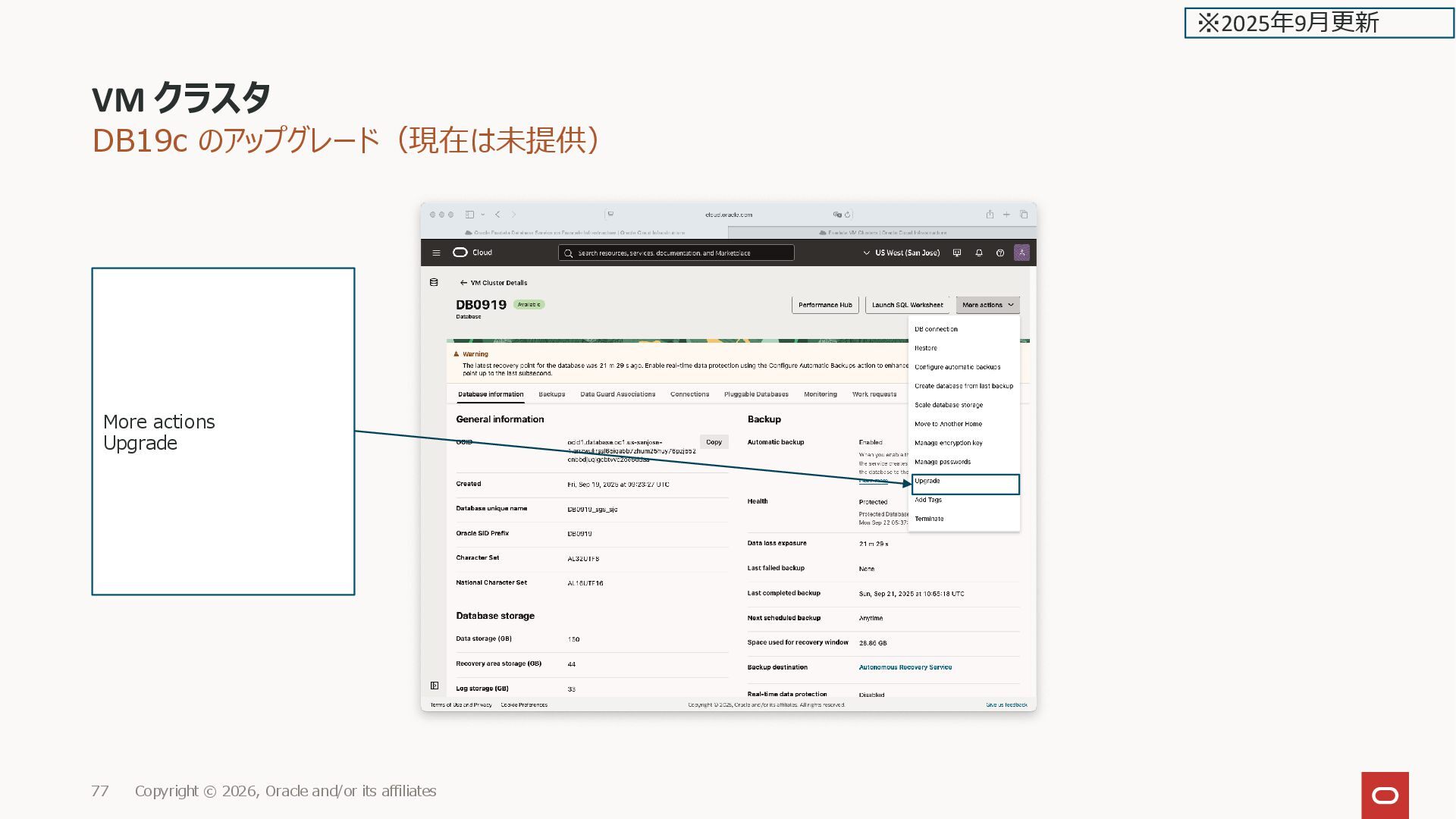The image size is (1456, 819).
Task: Reload page with browser refresh icon
Action: click(848, 215)
